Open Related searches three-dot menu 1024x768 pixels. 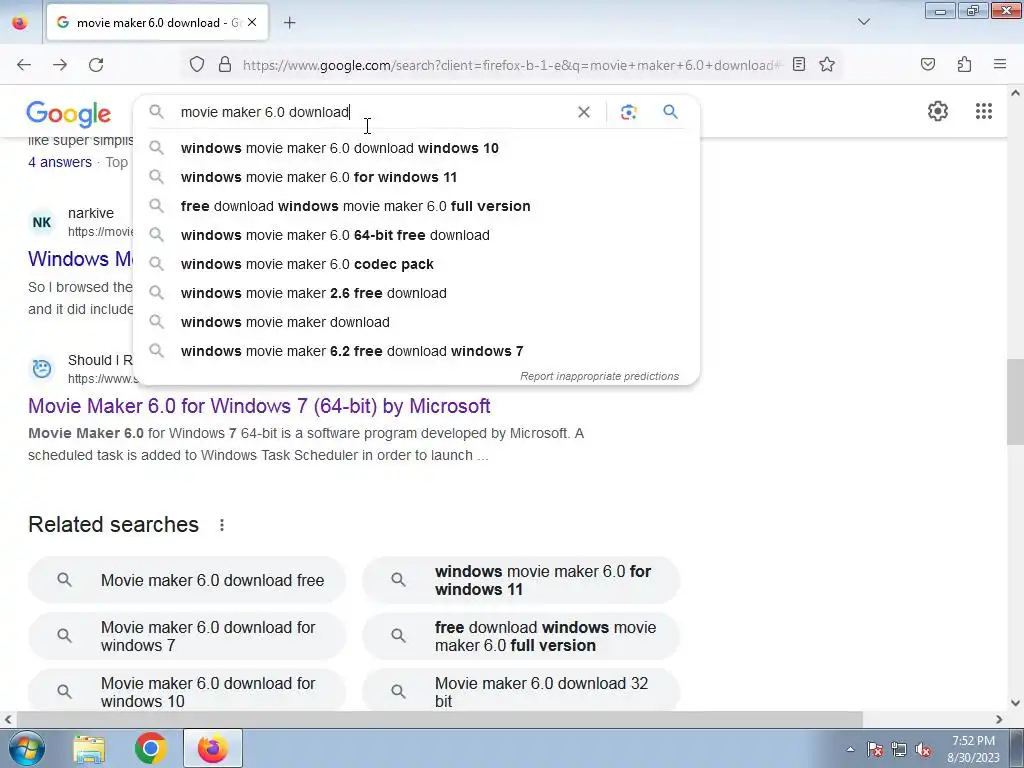point(222,525)
